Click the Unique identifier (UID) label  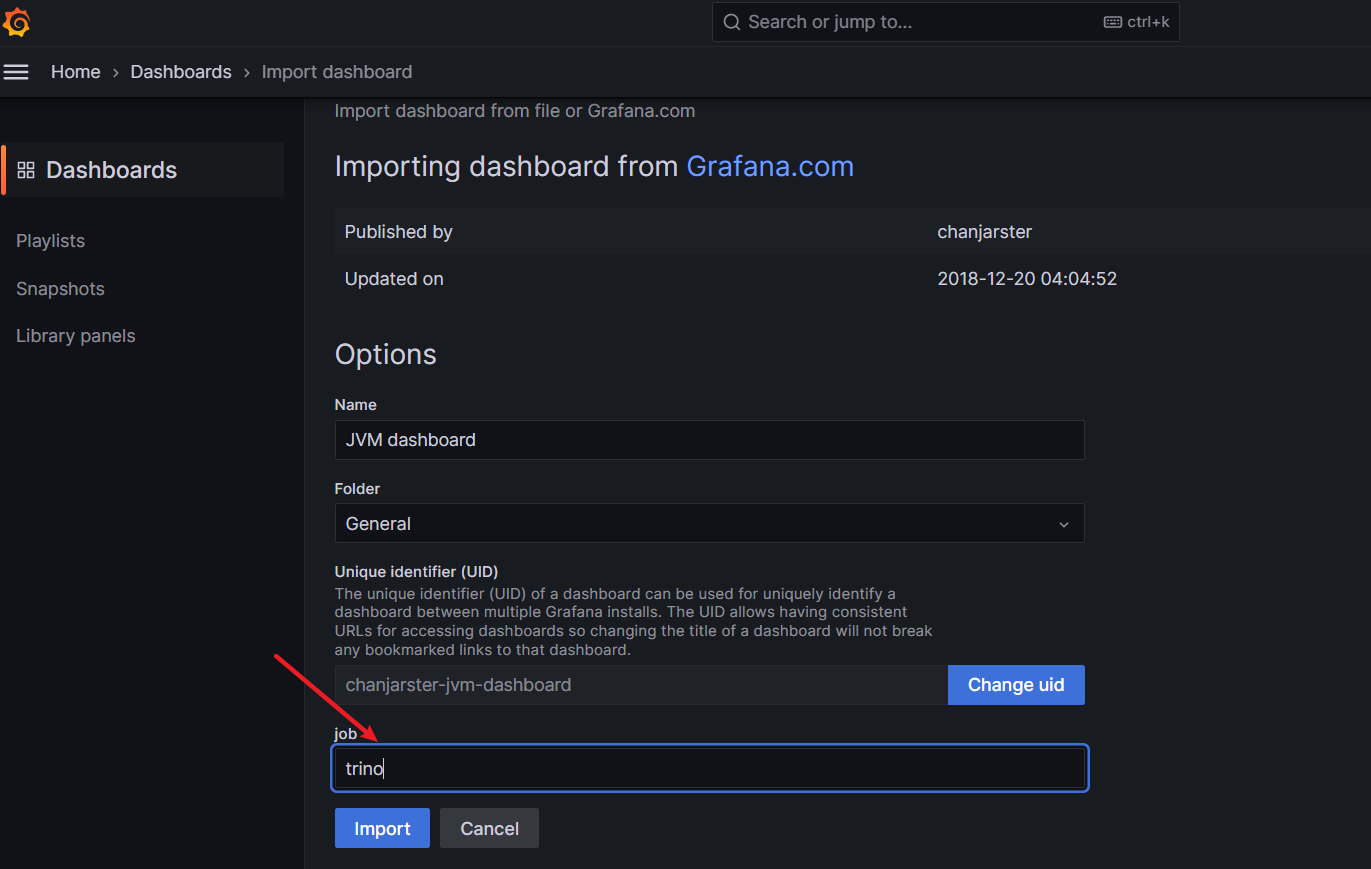pos(416,572)
